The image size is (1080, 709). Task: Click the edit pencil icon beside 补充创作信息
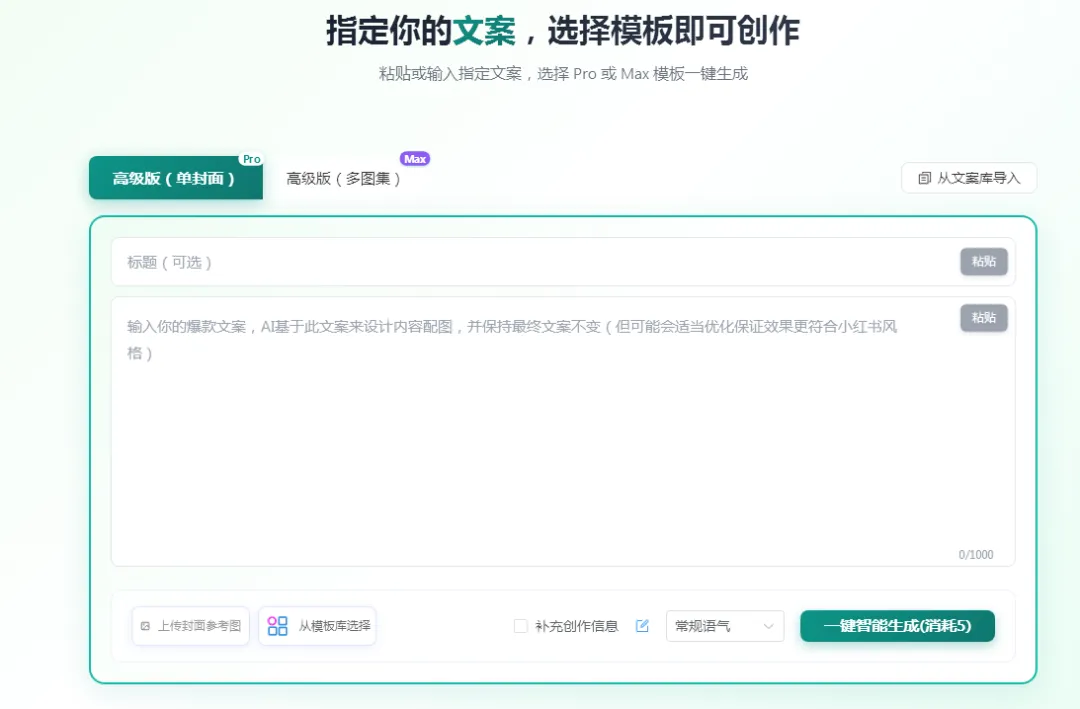642,626
